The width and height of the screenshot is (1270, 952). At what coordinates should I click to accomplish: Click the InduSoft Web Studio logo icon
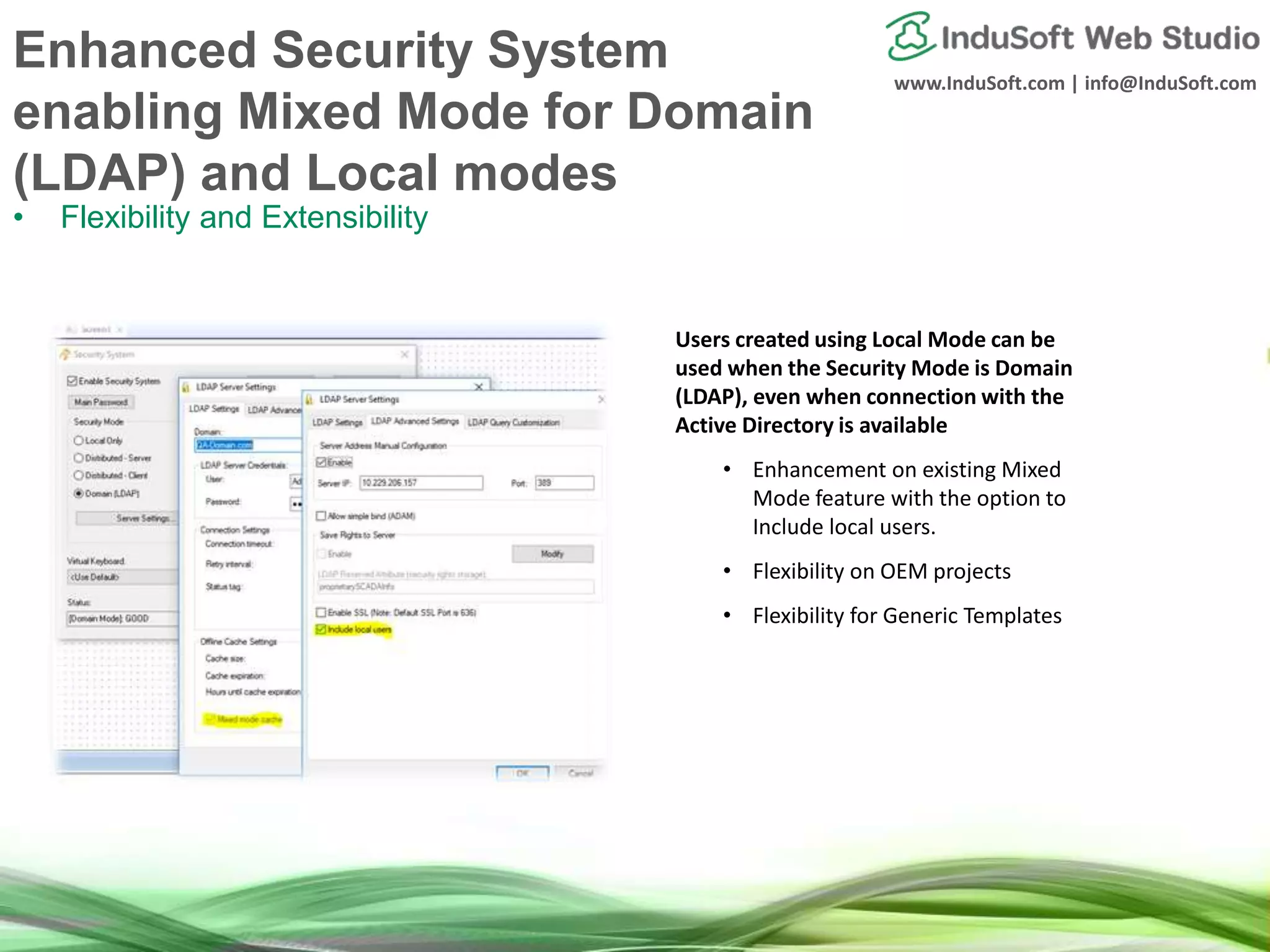click(x=910, y=36)
